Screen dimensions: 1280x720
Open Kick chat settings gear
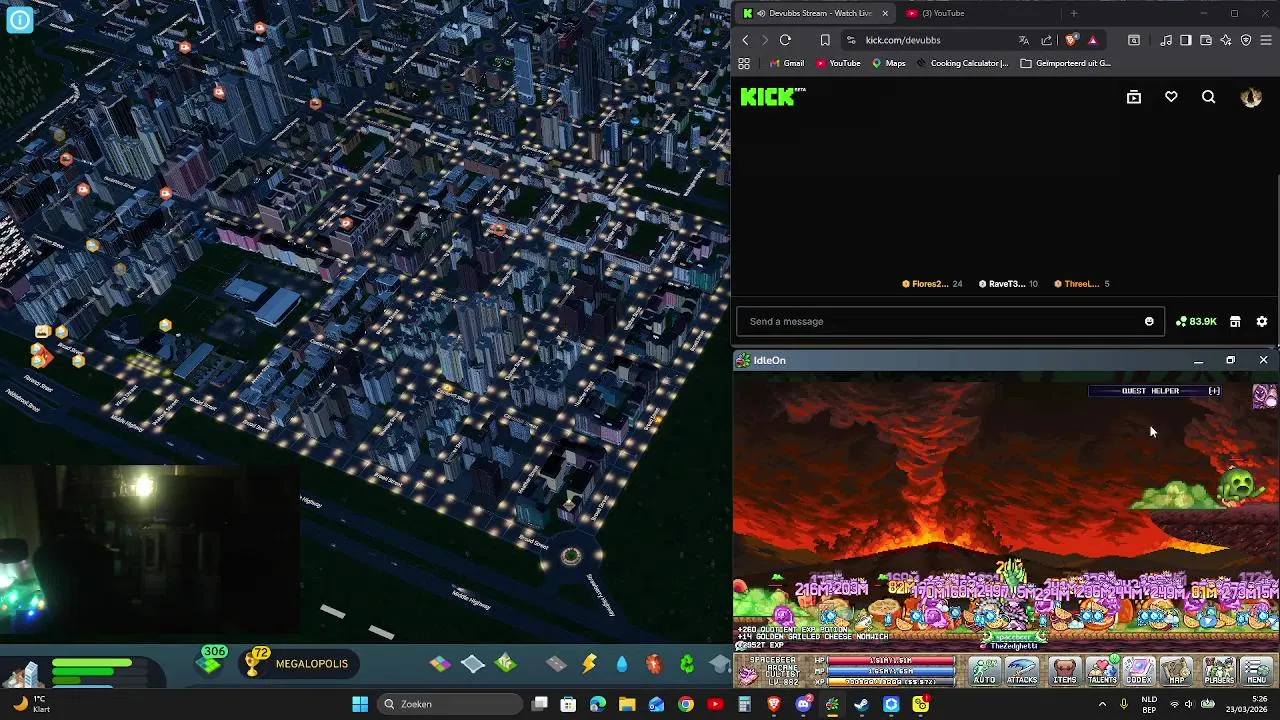pos(1262,322)
